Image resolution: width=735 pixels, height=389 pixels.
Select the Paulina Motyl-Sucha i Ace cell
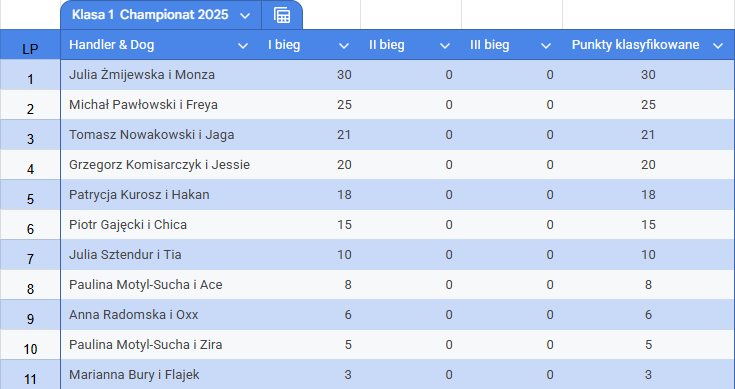(x=161, y=285)
